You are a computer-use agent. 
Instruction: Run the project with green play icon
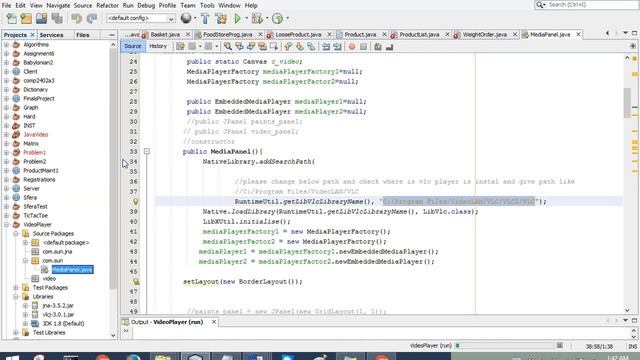(x=237, y=18)
